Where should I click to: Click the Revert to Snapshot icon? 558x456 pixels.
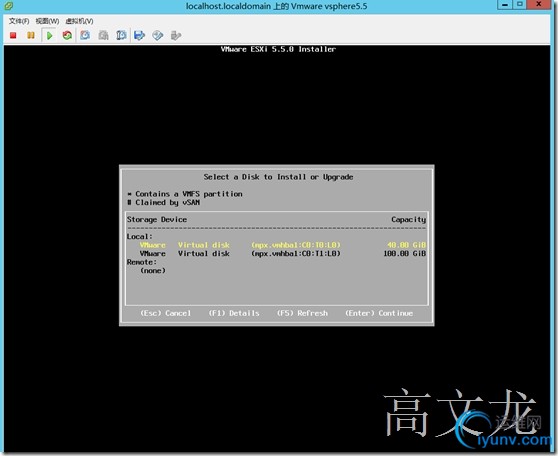tap(103, 35)
